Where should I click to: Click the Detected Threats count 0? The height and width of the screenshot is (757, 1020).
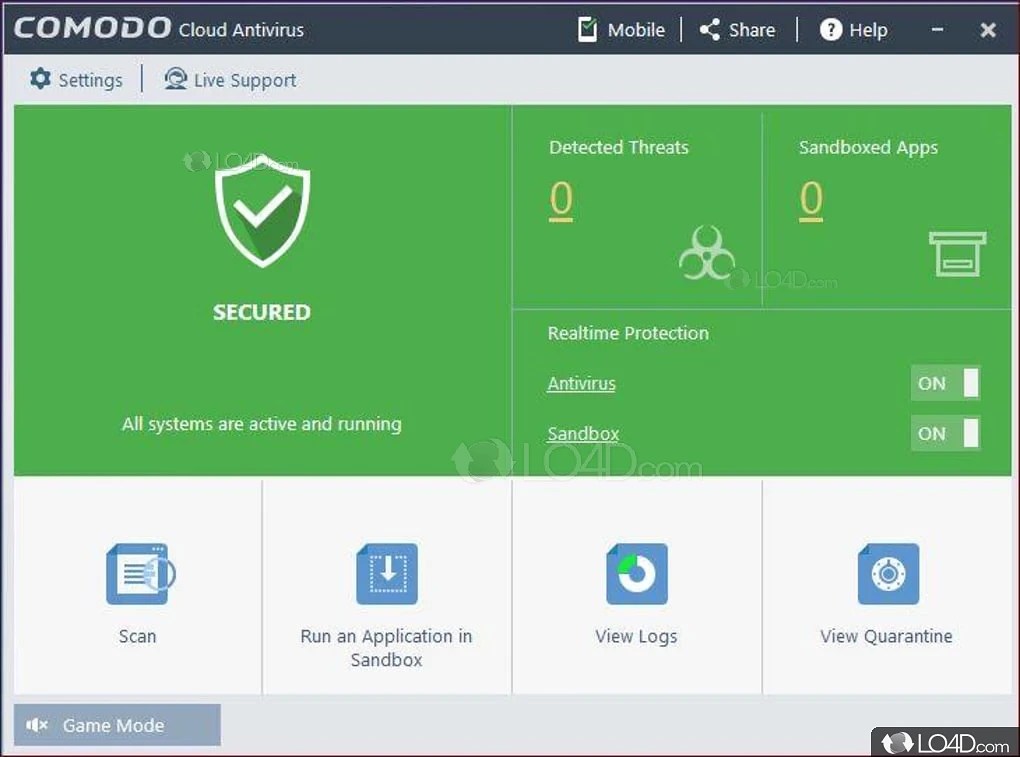[561, 200]
